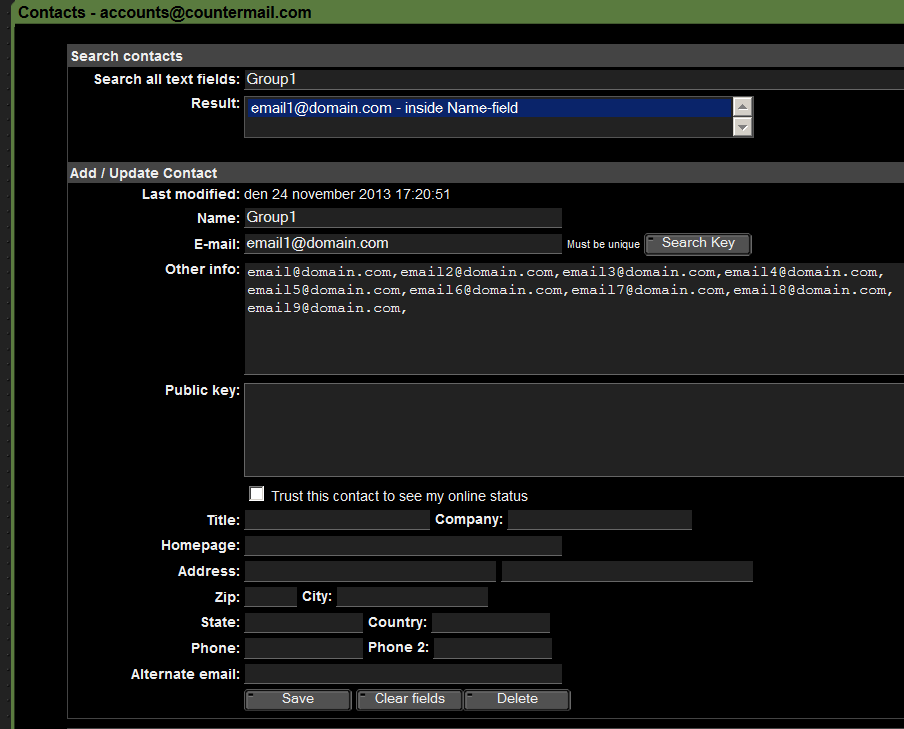Screen dimensions: 904x729
Task: Focus the Company input field
Action: pyautogui.click(x=600, y=520)
